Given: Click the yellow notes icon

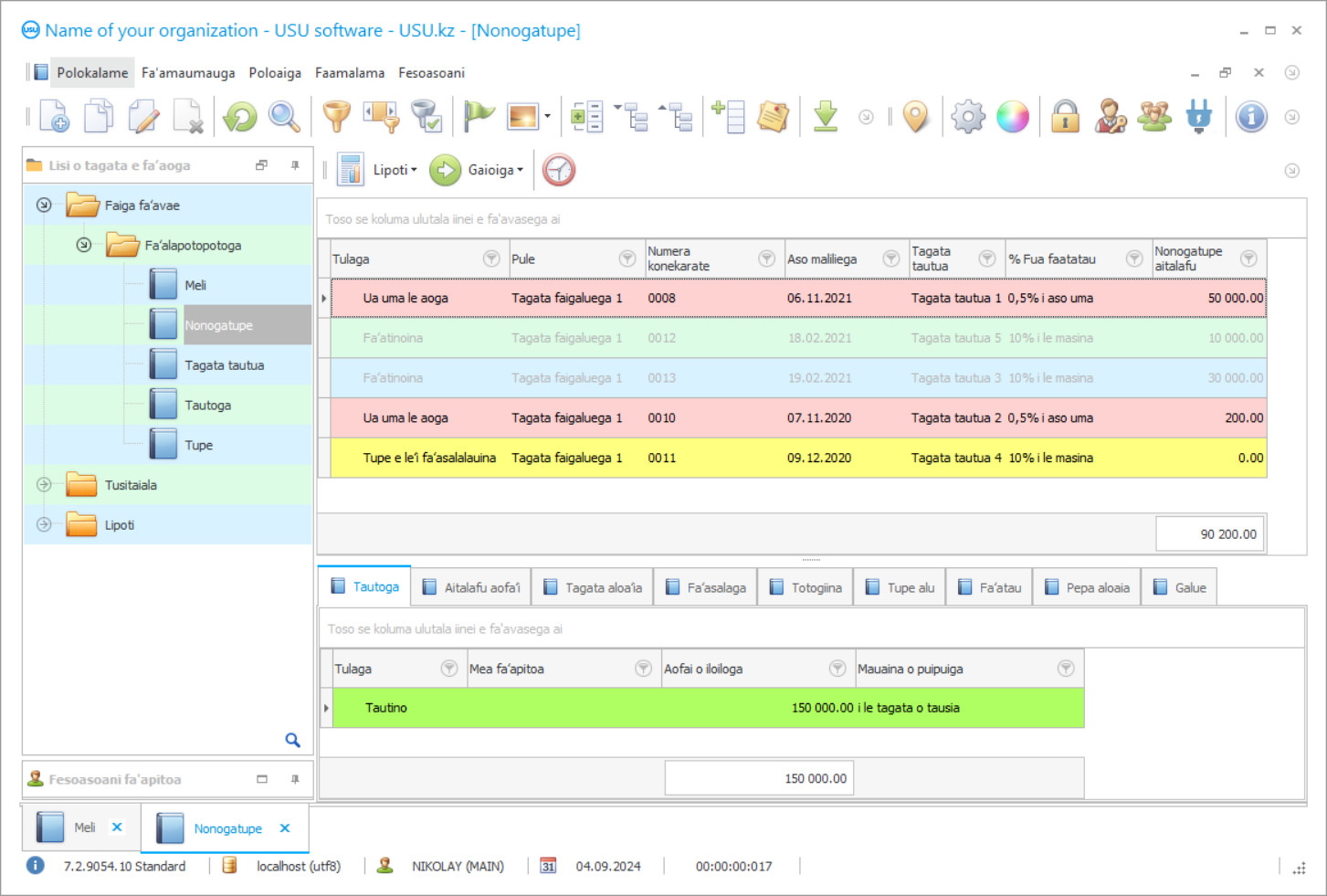Looking at the screenshot, I should (774, 117).
